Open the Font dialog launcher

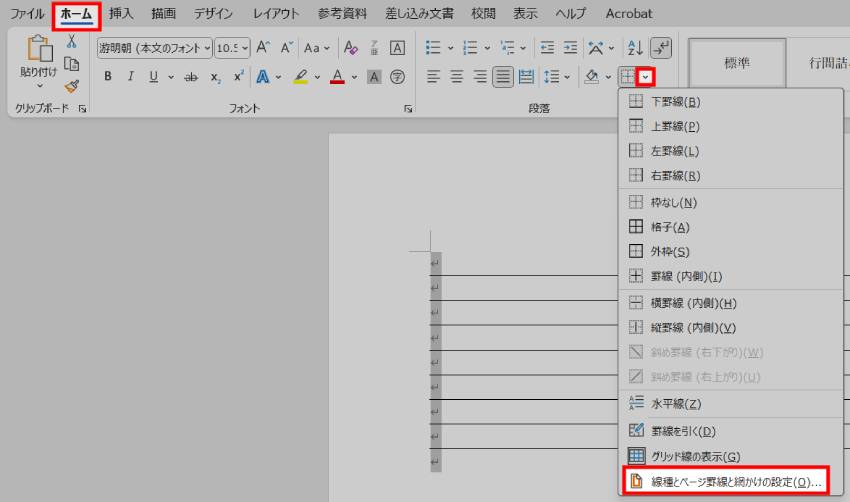pos(407,108)
